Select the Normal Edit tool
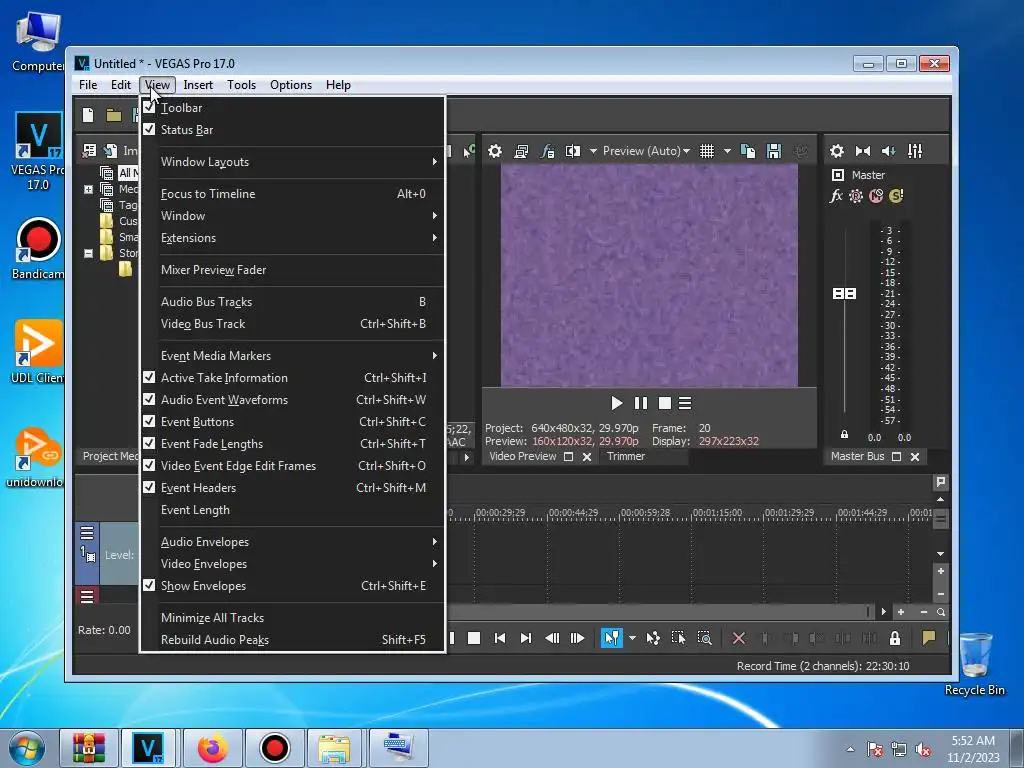The height and width of the screenshot is (768, 1024). [611, 638]
